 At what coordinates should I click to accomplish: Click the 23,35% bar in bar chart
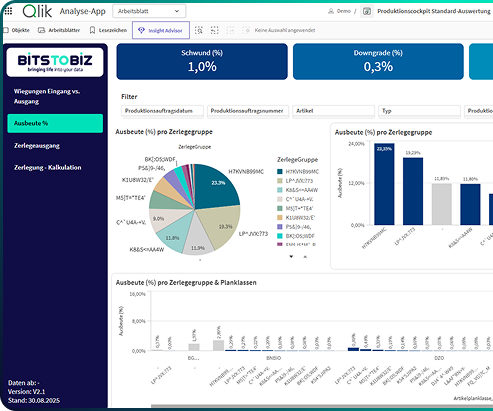coord(384,184)
